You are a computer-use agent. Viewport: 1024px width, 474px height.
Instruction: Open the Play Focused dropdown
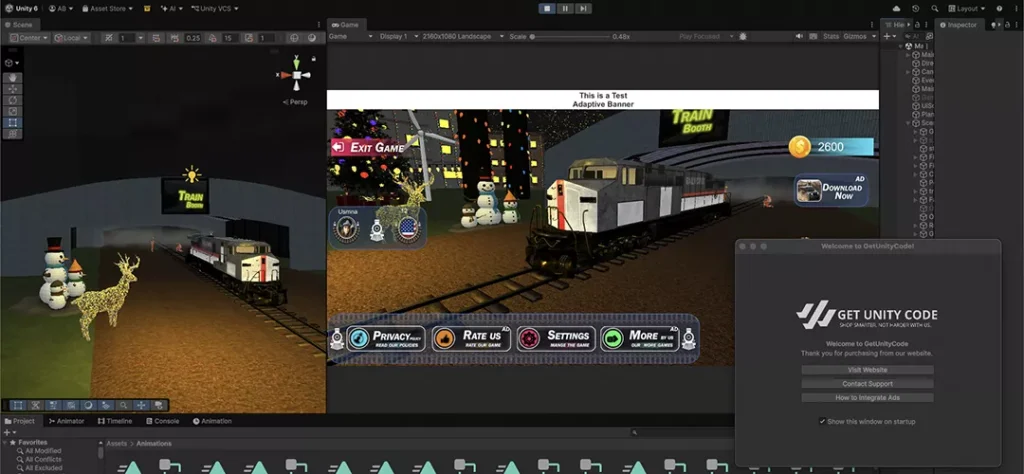tap(706, 37)
